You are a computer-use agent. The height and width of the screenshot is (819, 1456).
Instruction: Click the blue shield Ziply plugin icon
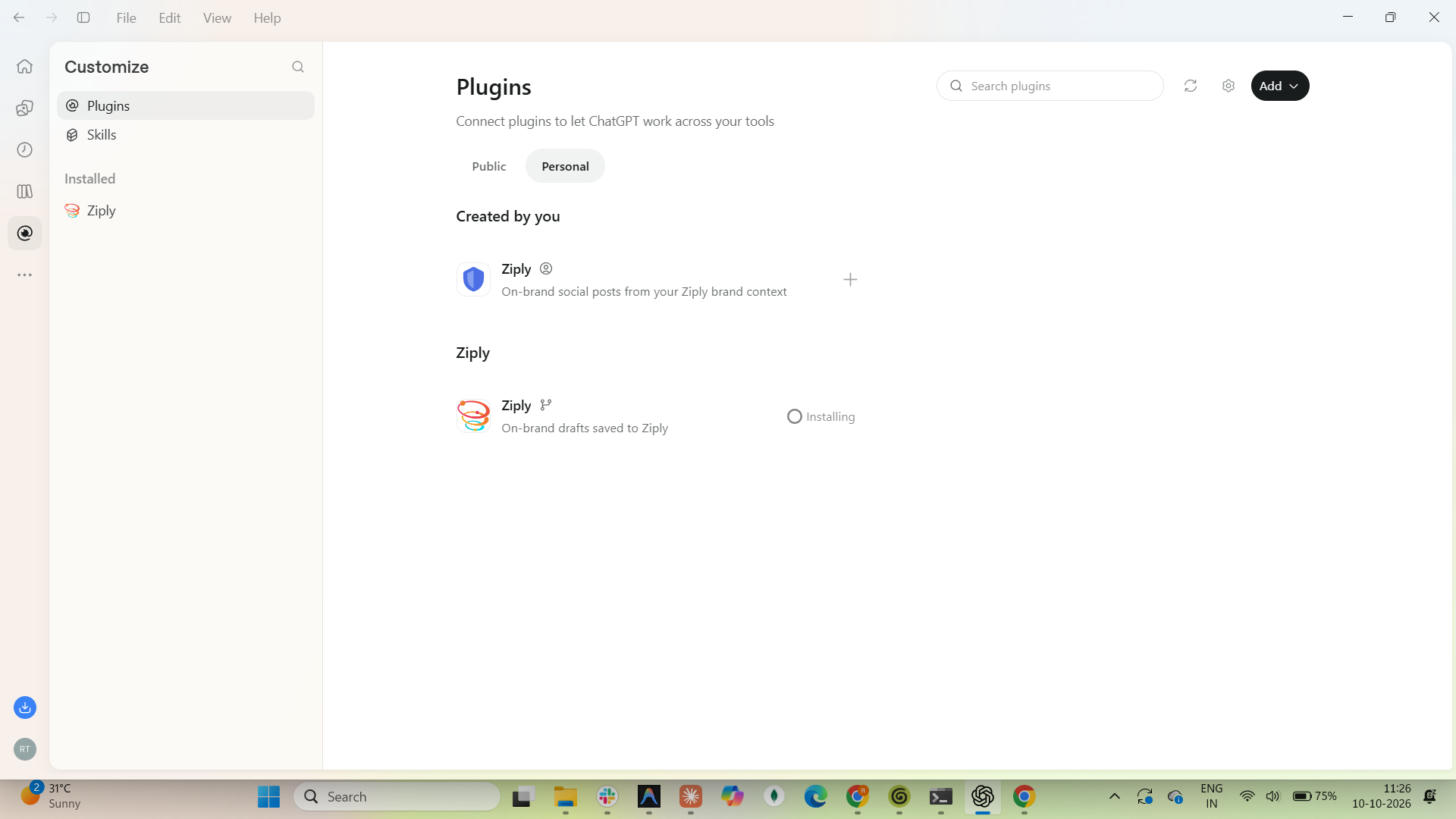click(x=474, y=280)
